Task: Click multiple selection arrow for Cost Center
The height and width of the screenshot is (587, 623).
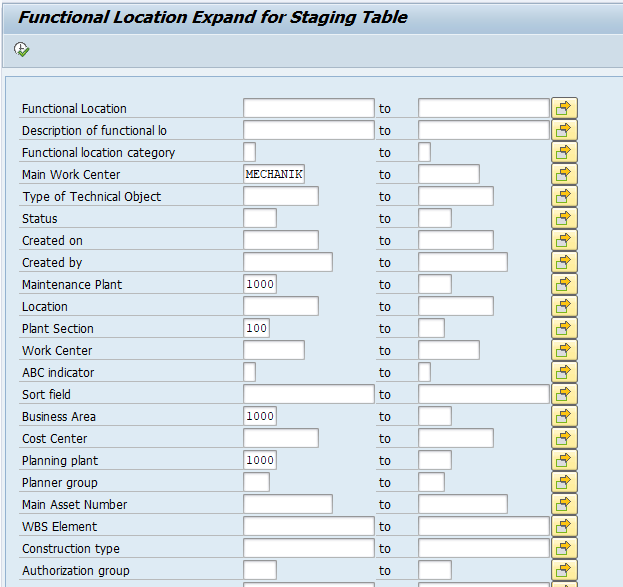Action: (564, 438)
